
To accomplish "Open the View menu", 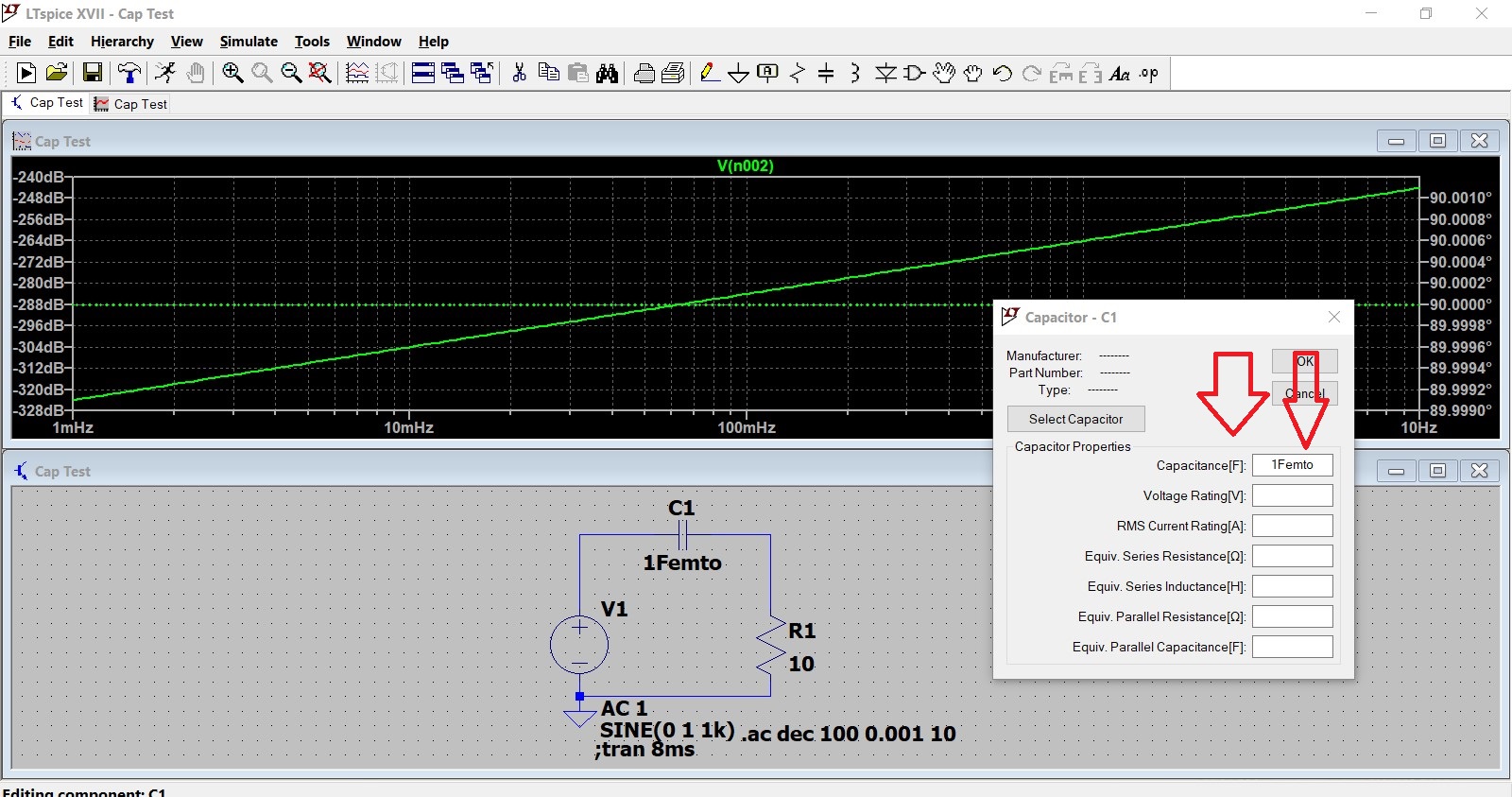I will pos(186,42).
